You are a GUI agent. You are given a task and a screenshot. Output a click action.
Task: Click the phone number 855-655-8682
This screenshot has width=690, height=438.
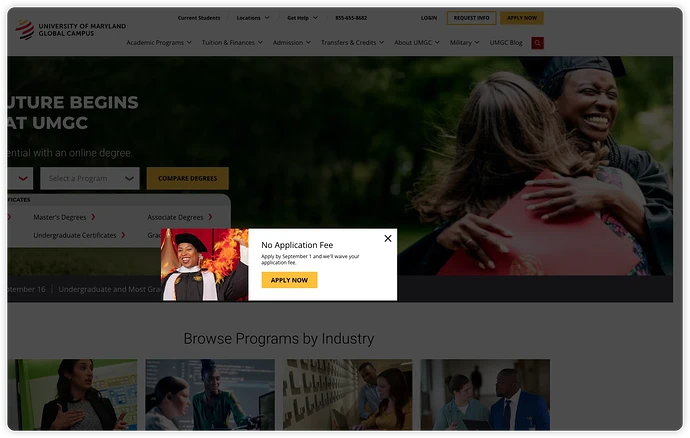351,18
